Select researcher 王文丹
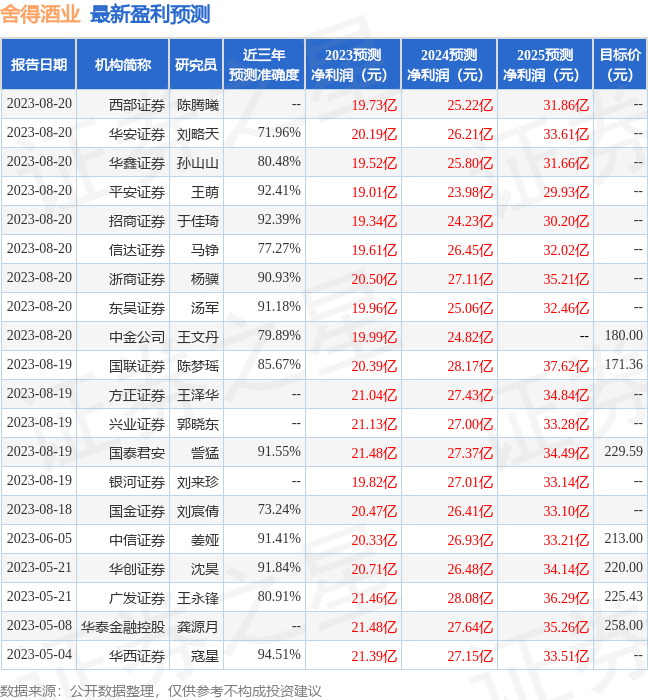This screenshot has height=700, width=648. [x=198, y=337]
